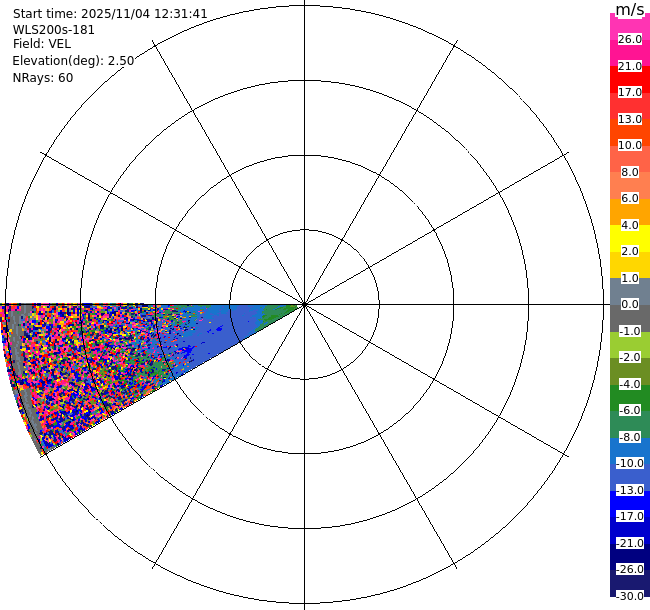This screenshot has width=650, height=610.
Task: Click the -6.0 colorbar tick label
Action: click(630, 410)
